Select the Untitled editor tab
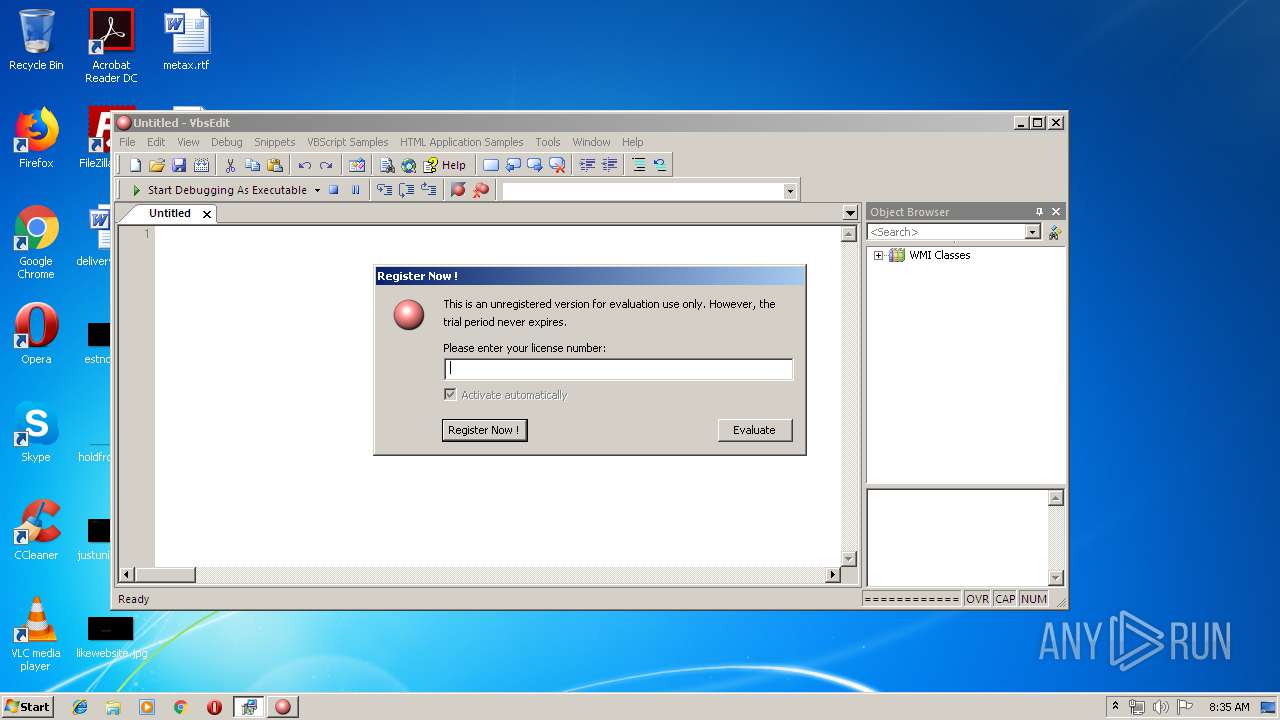The width and height of the screenshot is (1280, 720). tap(169, 213)
